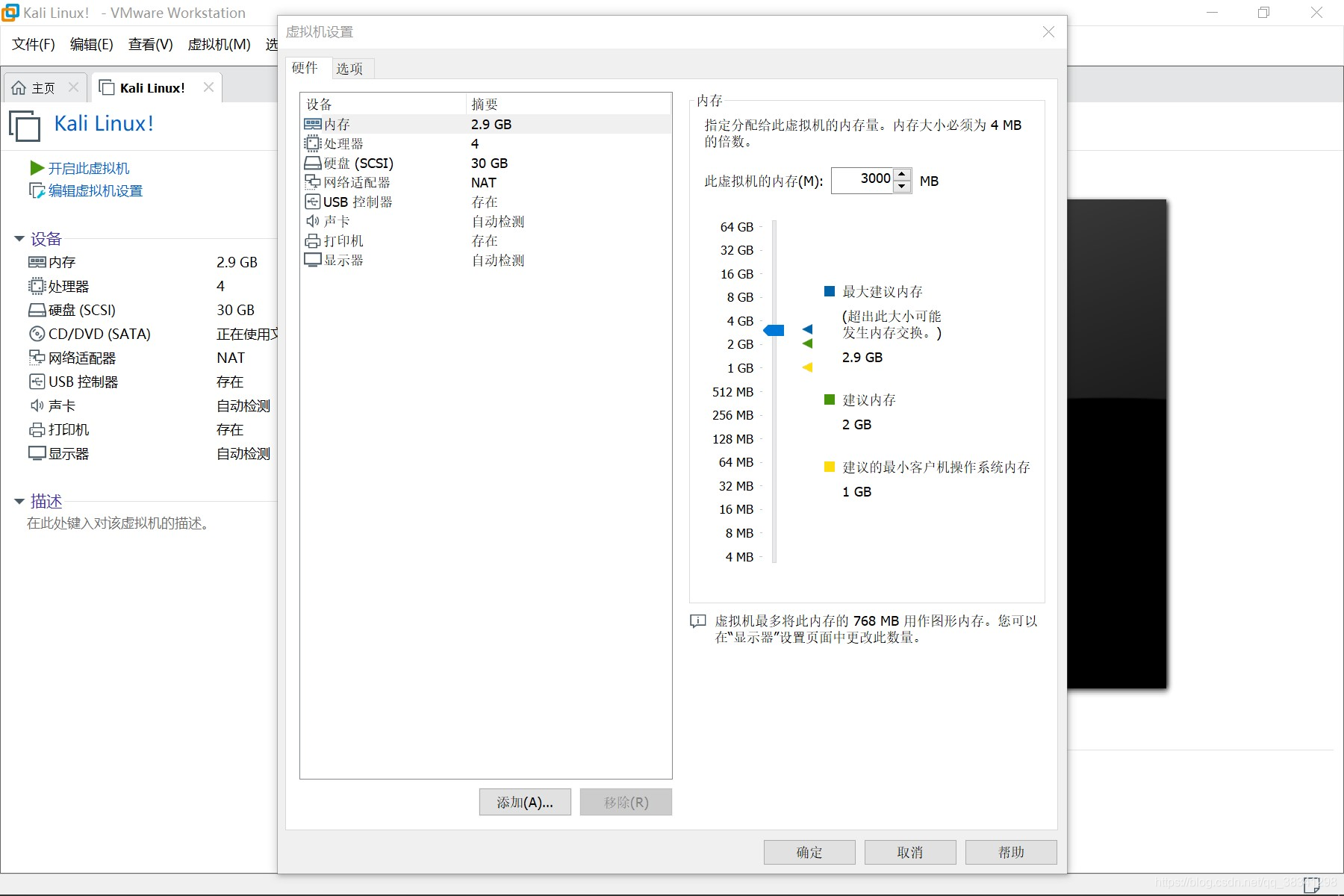Click the 描述 text area placeholder
Viewport: 1344px width, 896px height.
click(119, 523)
